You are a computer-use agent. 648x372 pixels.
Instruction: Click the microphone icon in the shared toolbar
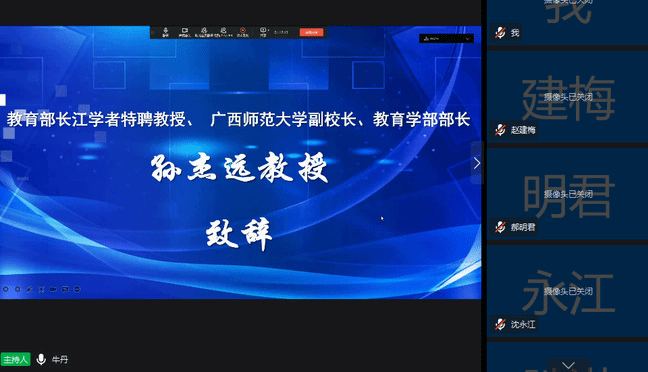165,32
